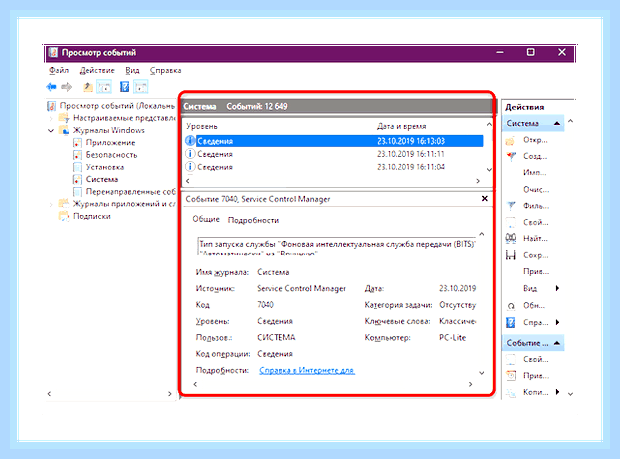Open the Справка в Интернете link
This screenshot has width=620, height=459.
[307, 370]
